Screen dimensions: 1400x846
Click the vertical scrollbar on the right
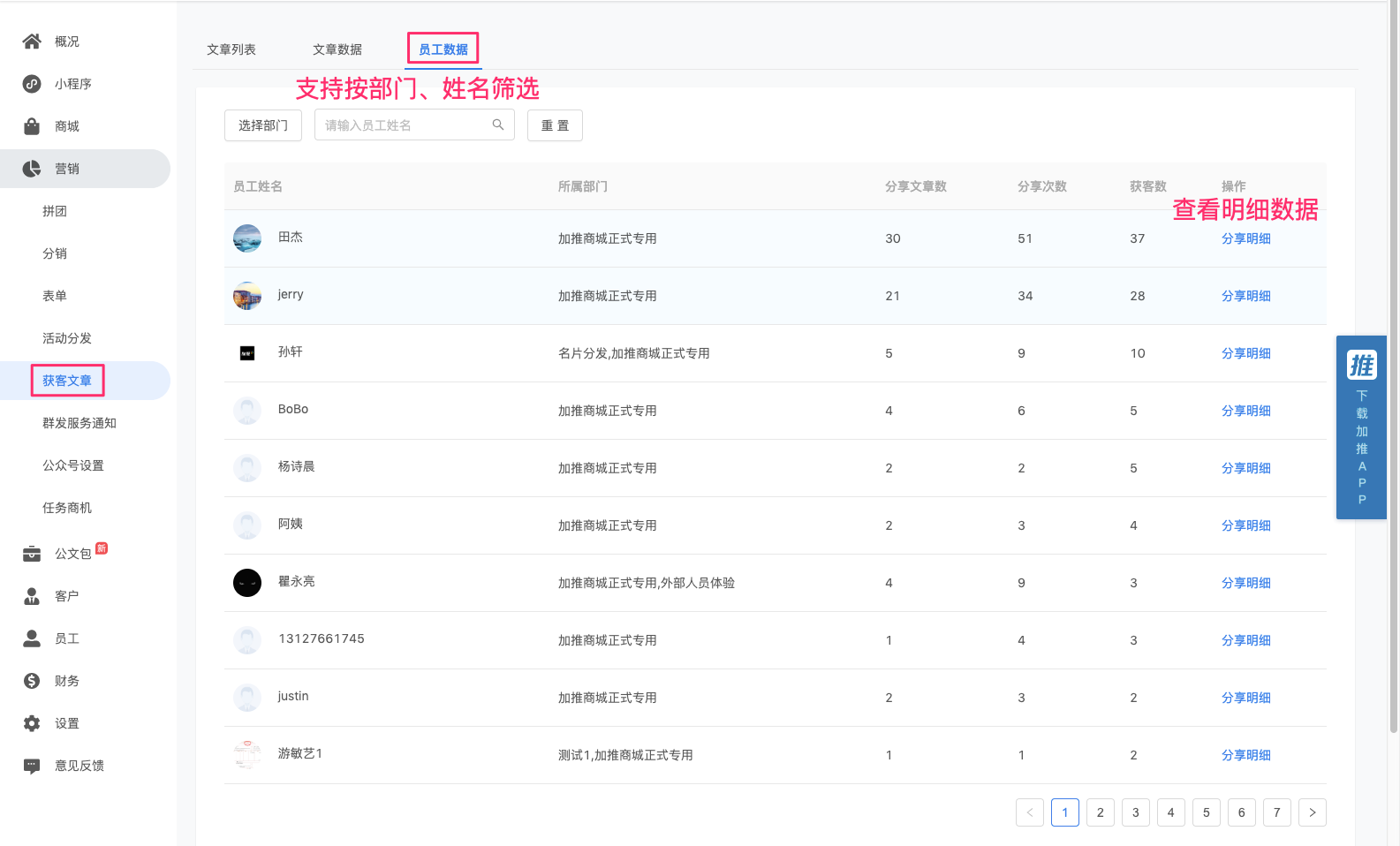click(1394, 366)
